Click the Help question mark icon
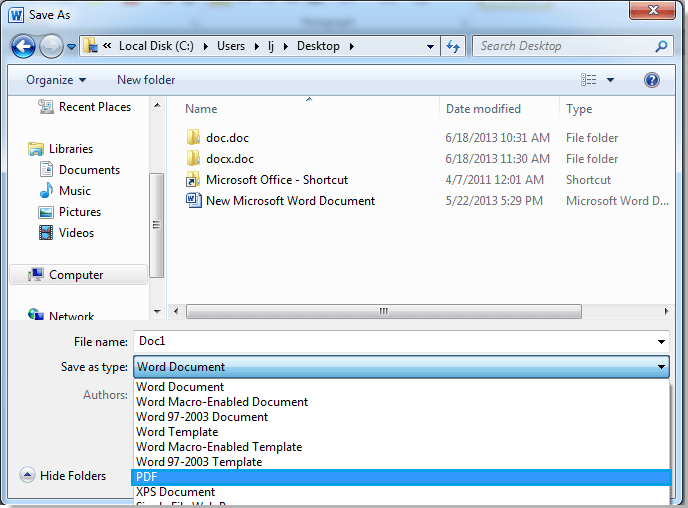Viewport: 688px width, 508px height. [x=652, y=80]
